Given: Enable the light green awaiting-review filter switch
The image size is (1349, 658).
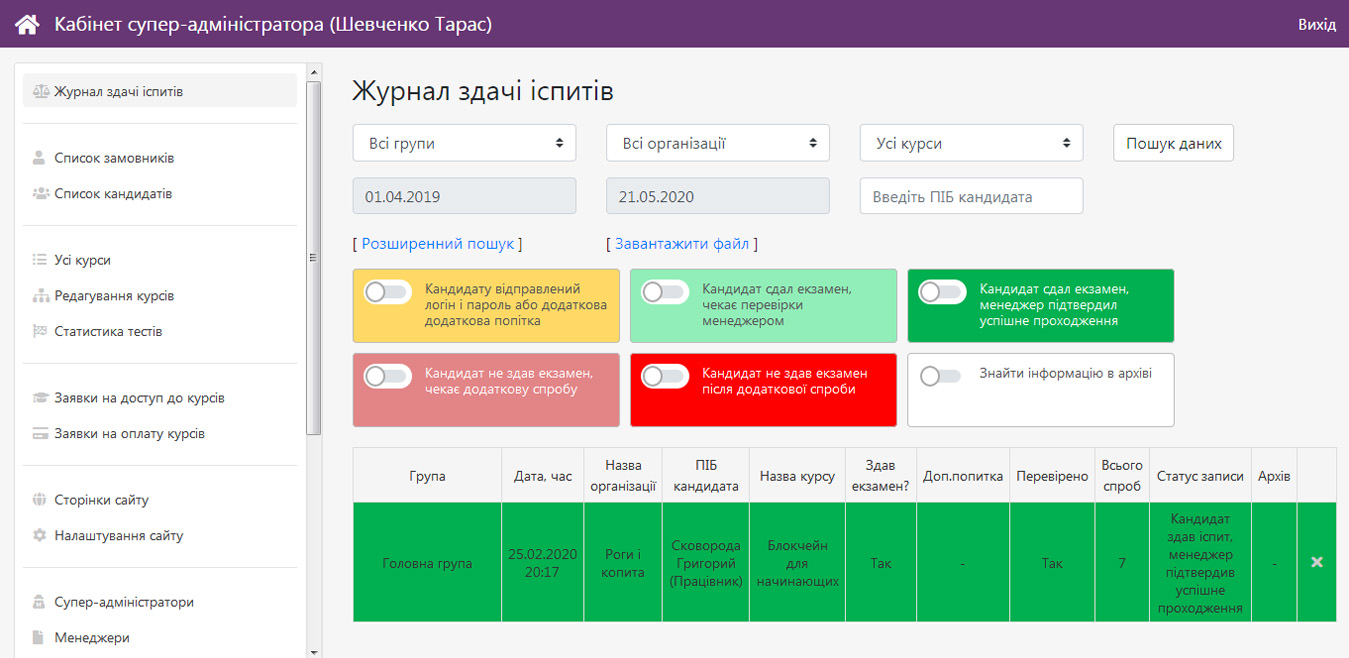Looking at the screenshot, I should tap(665, 292).
